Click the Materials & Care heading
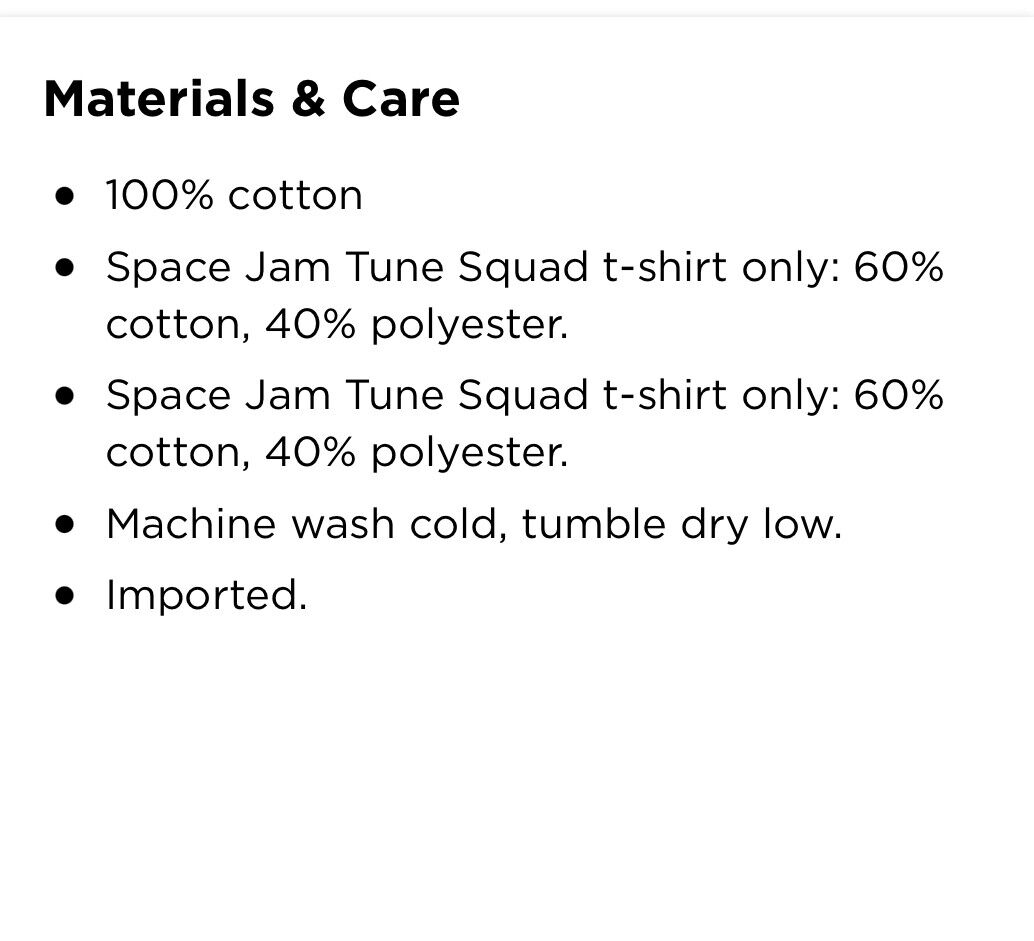The height and width of the screenshot is (941, 1034). click(x=251, y=99)
